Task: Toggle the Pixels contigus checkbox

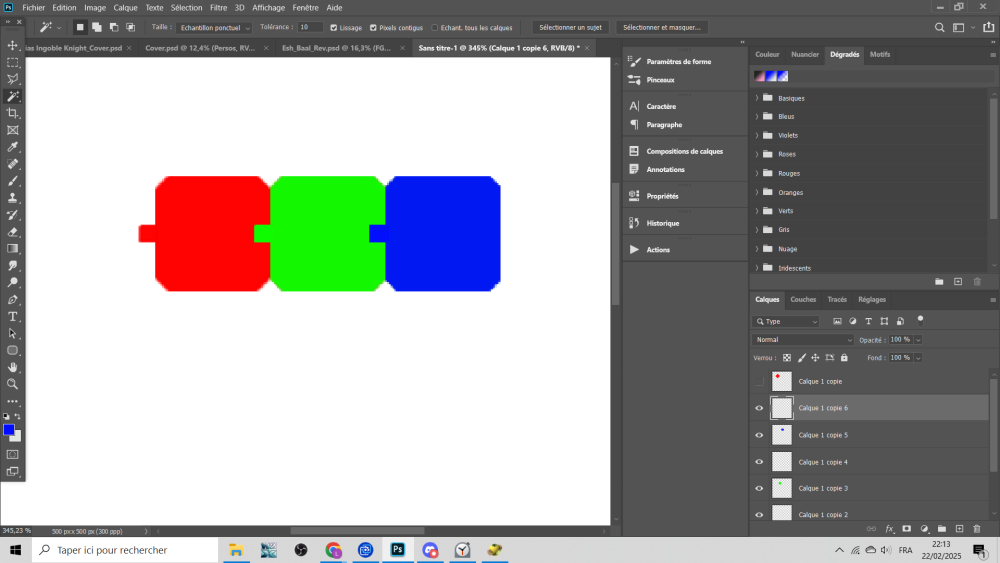Action: (373, 28)
